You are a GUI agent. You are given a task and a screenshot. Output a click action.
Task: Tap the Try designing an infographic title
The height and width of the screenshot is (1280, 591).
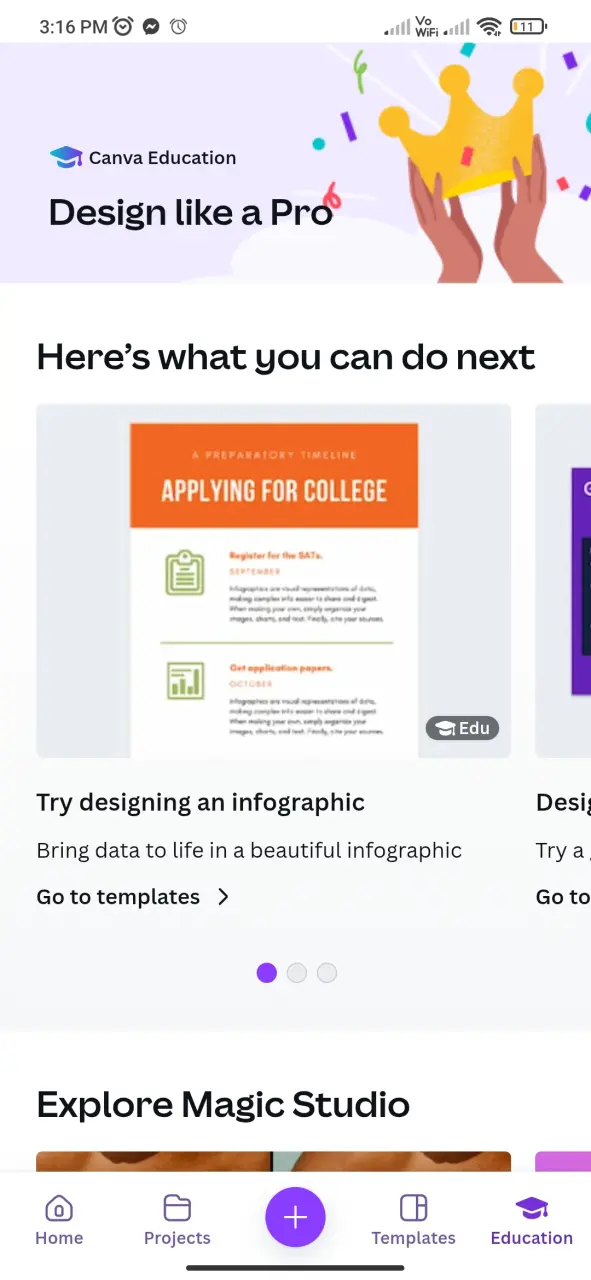(201, 802)
